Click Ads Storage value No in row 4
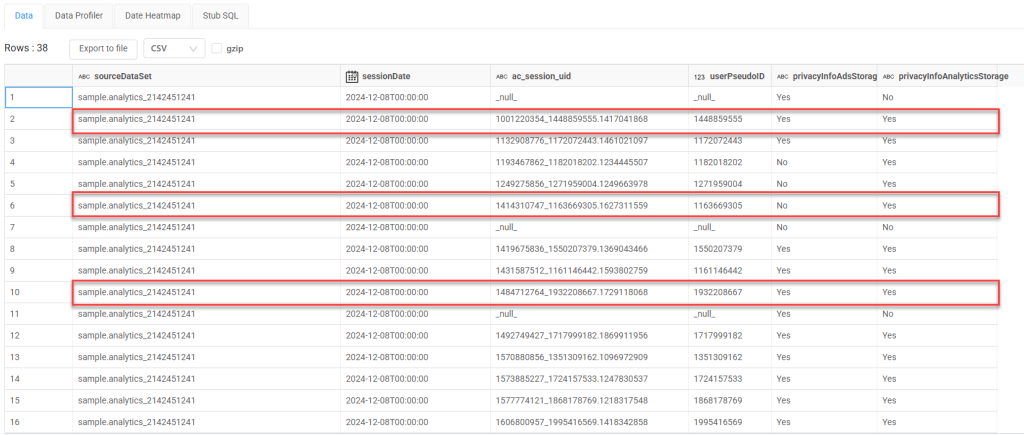This screenshot has width=1024, height=435. click(x=782, y=162)
